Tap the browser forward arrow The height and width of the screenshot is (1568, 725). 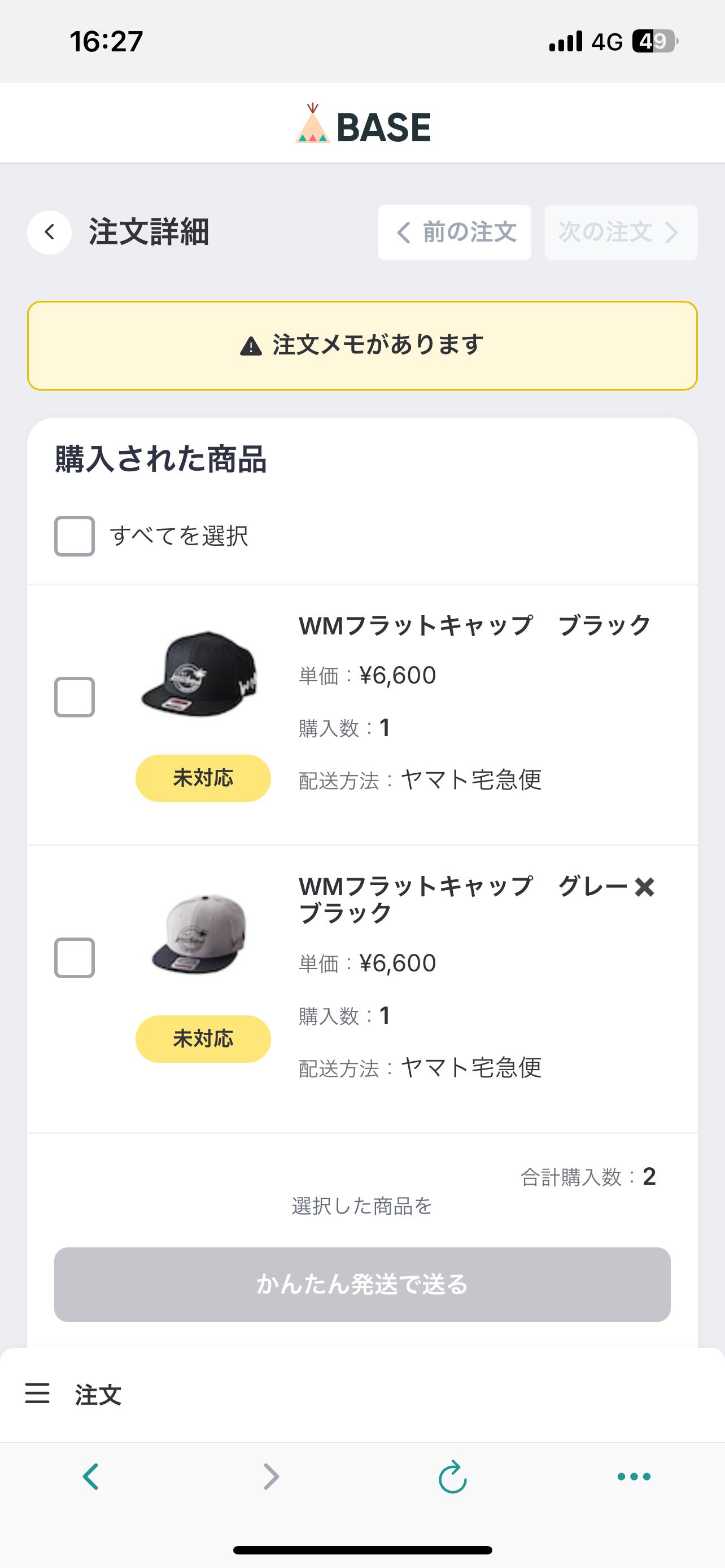[x=272, y=1476]
